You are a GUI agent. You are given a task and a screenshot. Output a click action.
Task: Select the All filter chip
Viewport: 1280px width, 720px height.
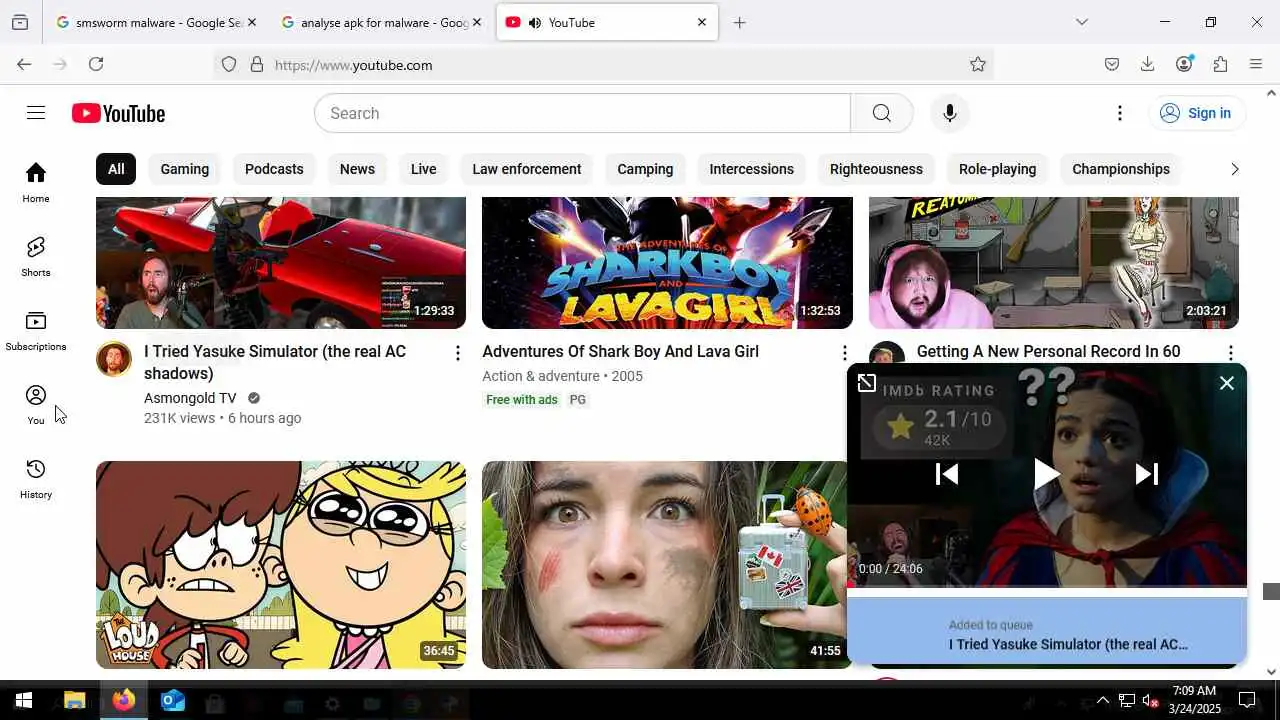[x=116, y=169]
